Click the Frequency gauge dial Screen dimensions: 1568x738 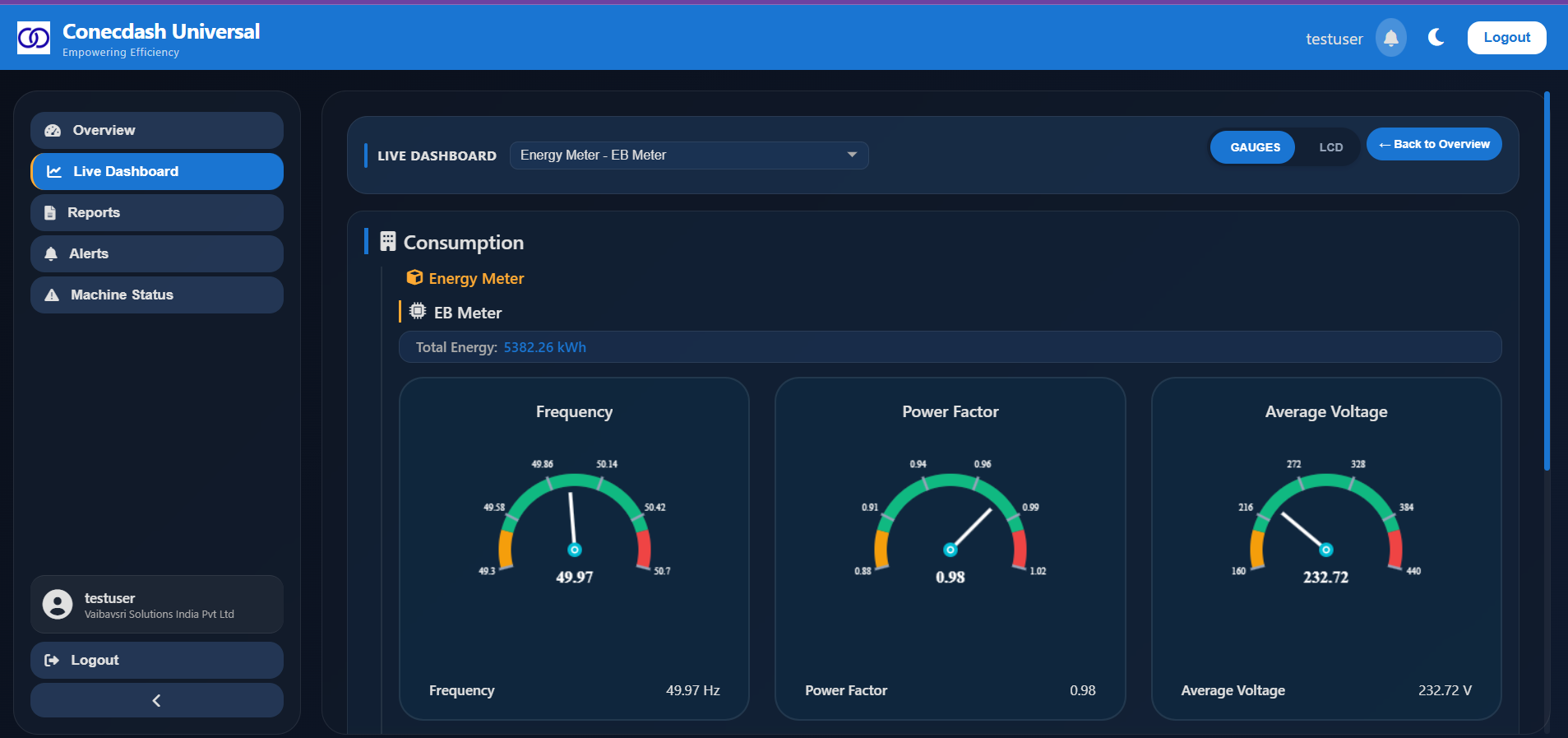[574, 522]
